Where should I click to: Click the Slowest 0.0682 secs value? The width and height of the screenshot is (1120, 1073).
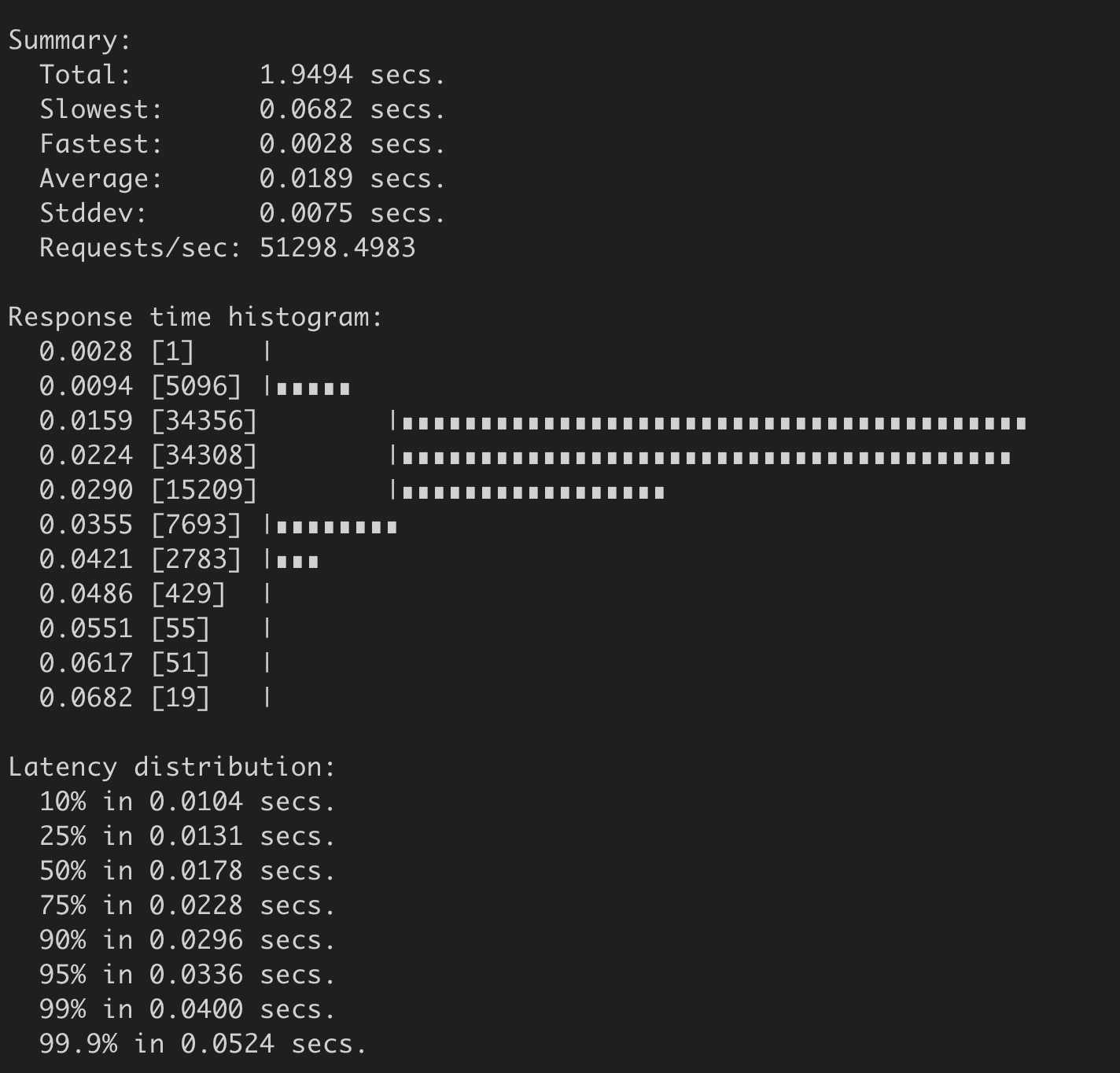click(352, 109)
